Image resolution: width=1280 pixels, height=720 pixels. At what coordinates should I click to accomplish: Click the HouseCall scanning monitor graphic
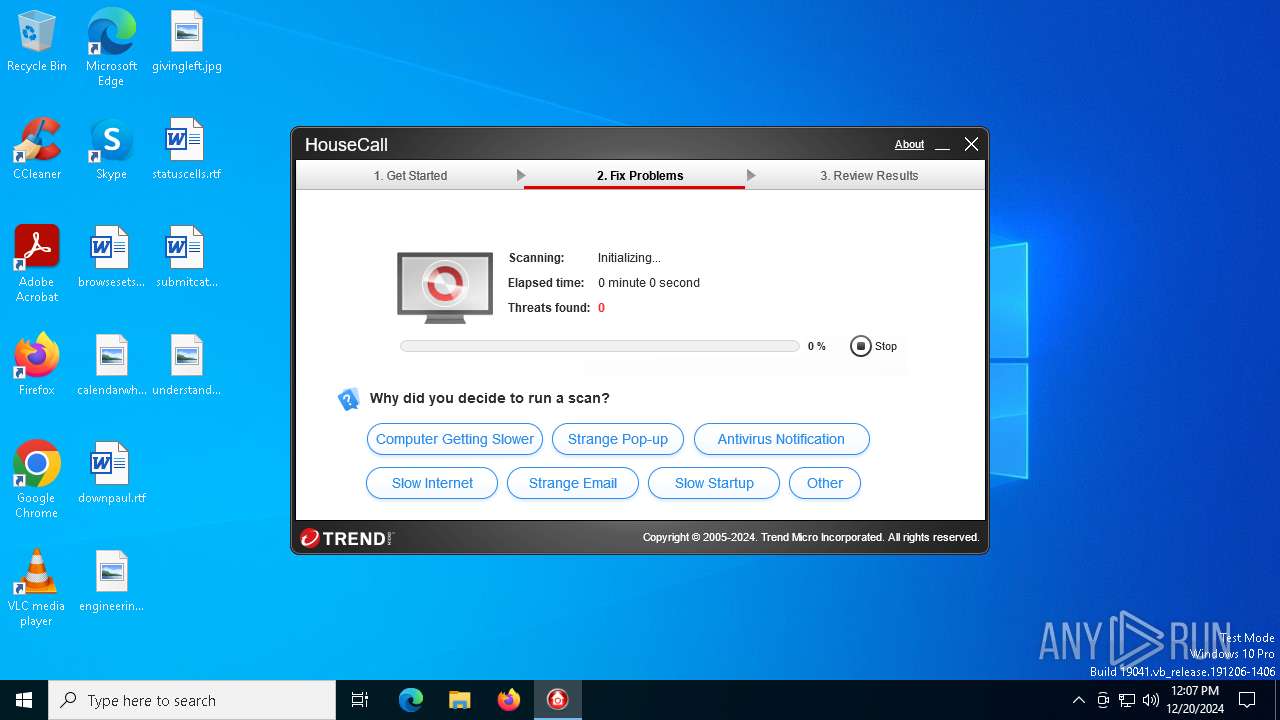point(445,288)
